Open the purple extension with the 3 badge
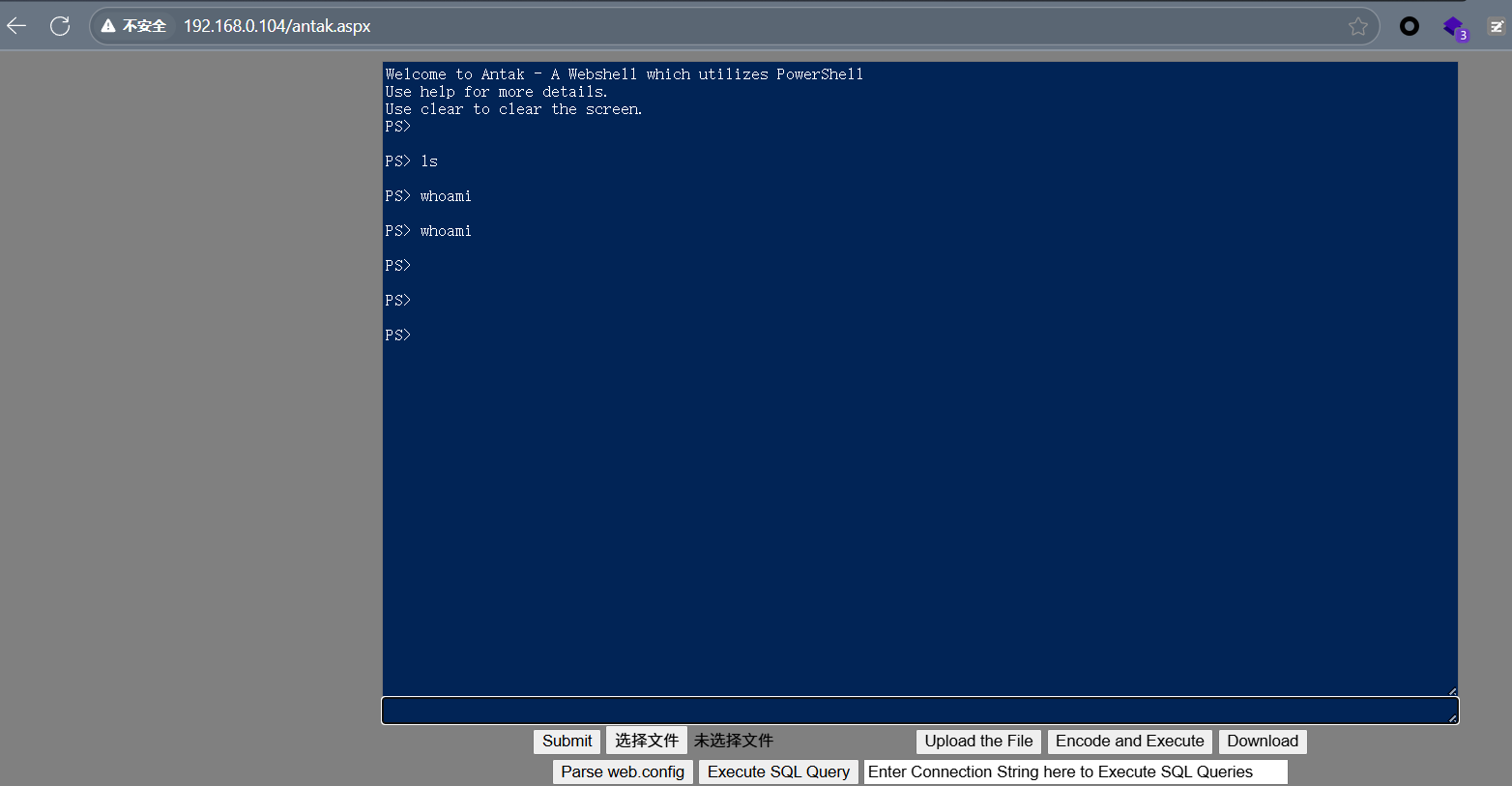The image size is (1512, 786). pos(1454,27)
